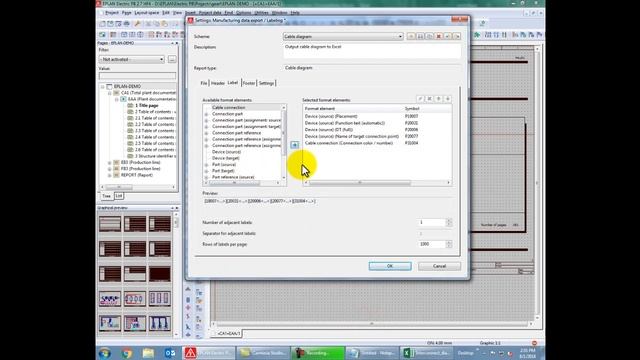Collapse the EPLAN-DEMO project tree

103,87
